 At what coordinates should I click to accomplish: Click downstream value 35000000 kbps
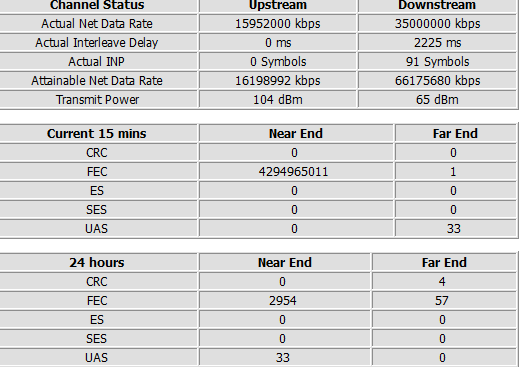(437, 24)
